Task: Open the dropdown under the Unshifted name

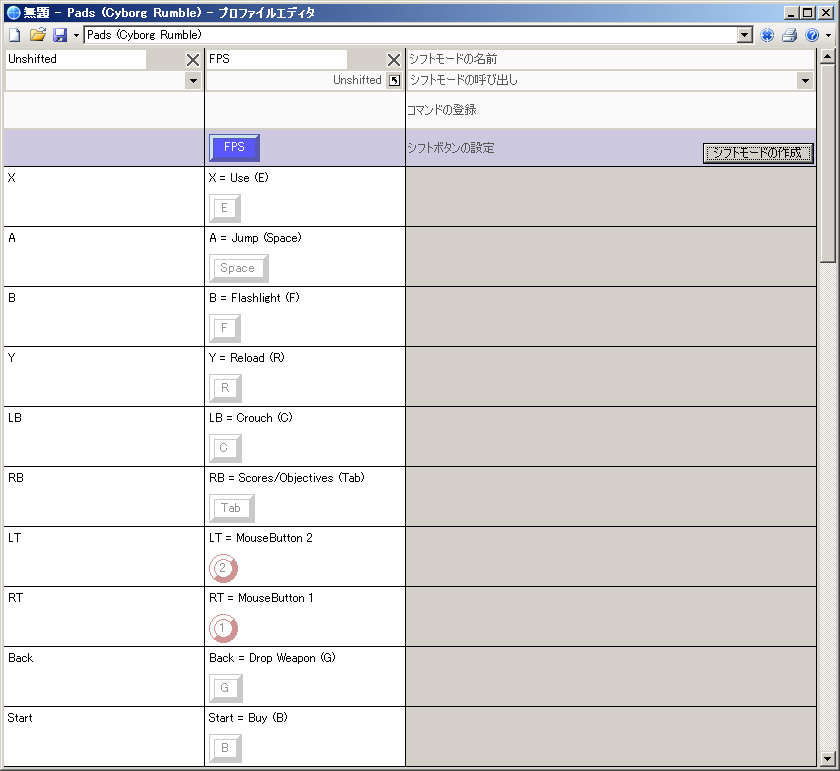Action: click(x=193, y=81)
